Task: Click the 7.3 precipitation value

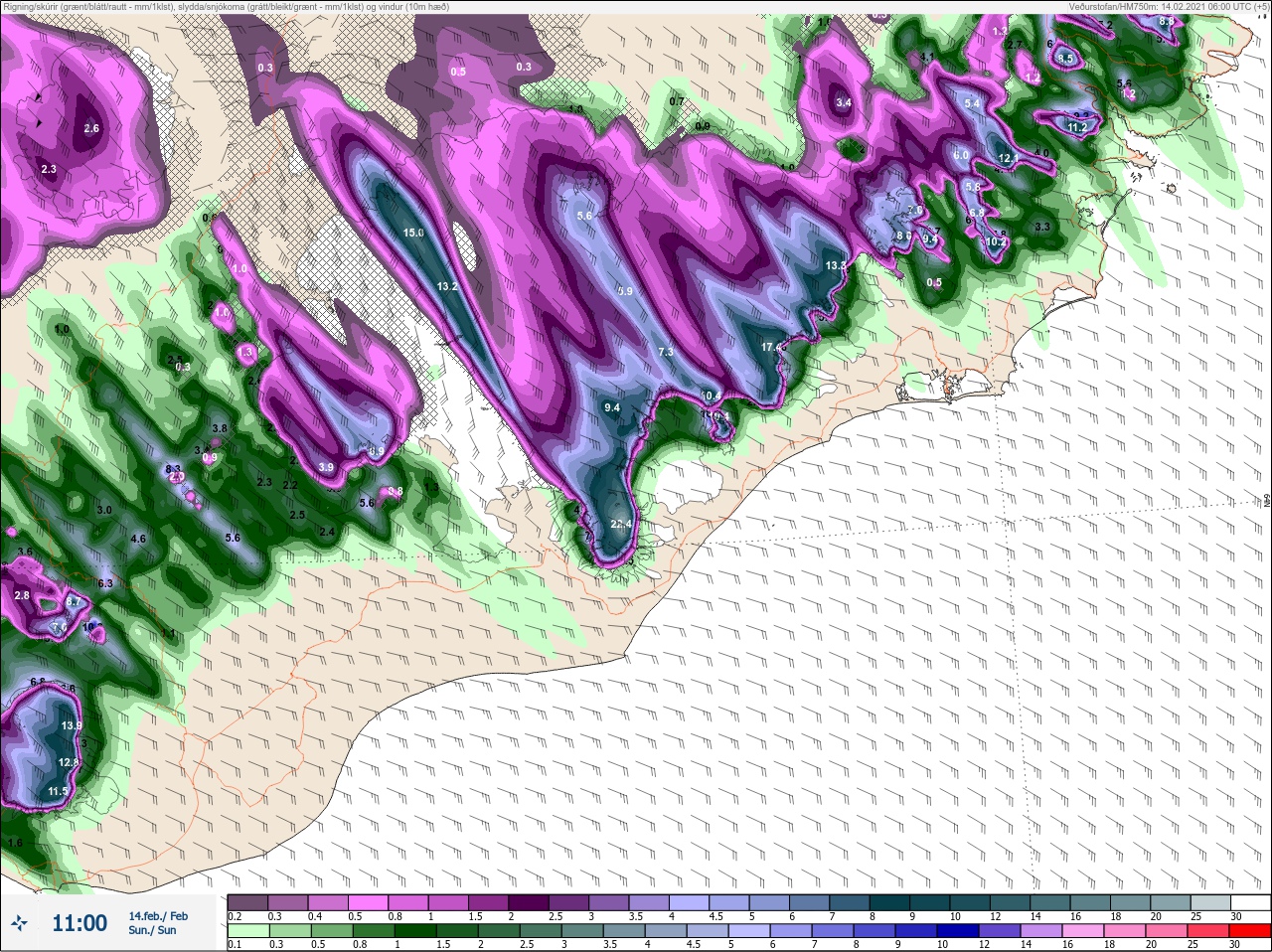Action: click(666, 352)
